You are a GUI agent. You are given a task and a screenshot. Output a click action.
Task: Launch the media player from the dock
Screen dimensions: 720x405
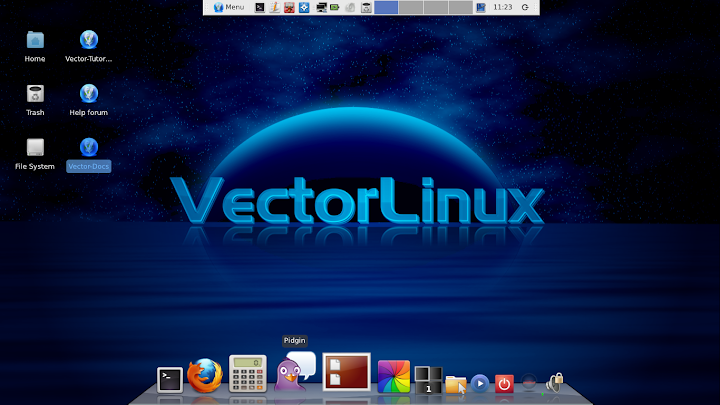coord(480,383)
